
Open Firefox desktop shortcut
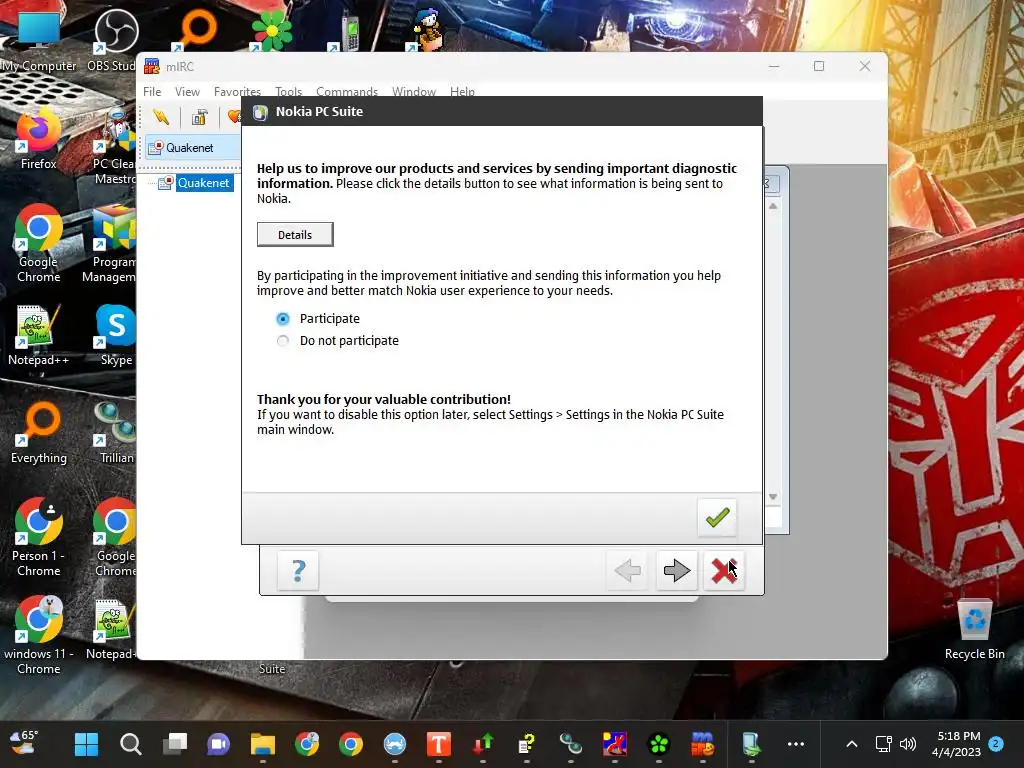pos(39,140)
